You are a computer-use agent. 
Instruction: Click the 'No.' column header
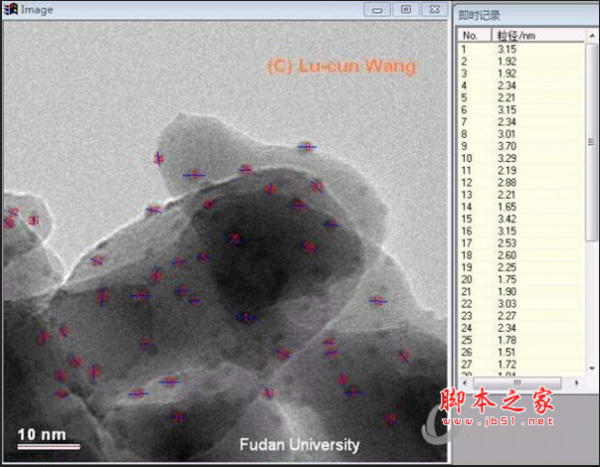[x=474, y=36]
